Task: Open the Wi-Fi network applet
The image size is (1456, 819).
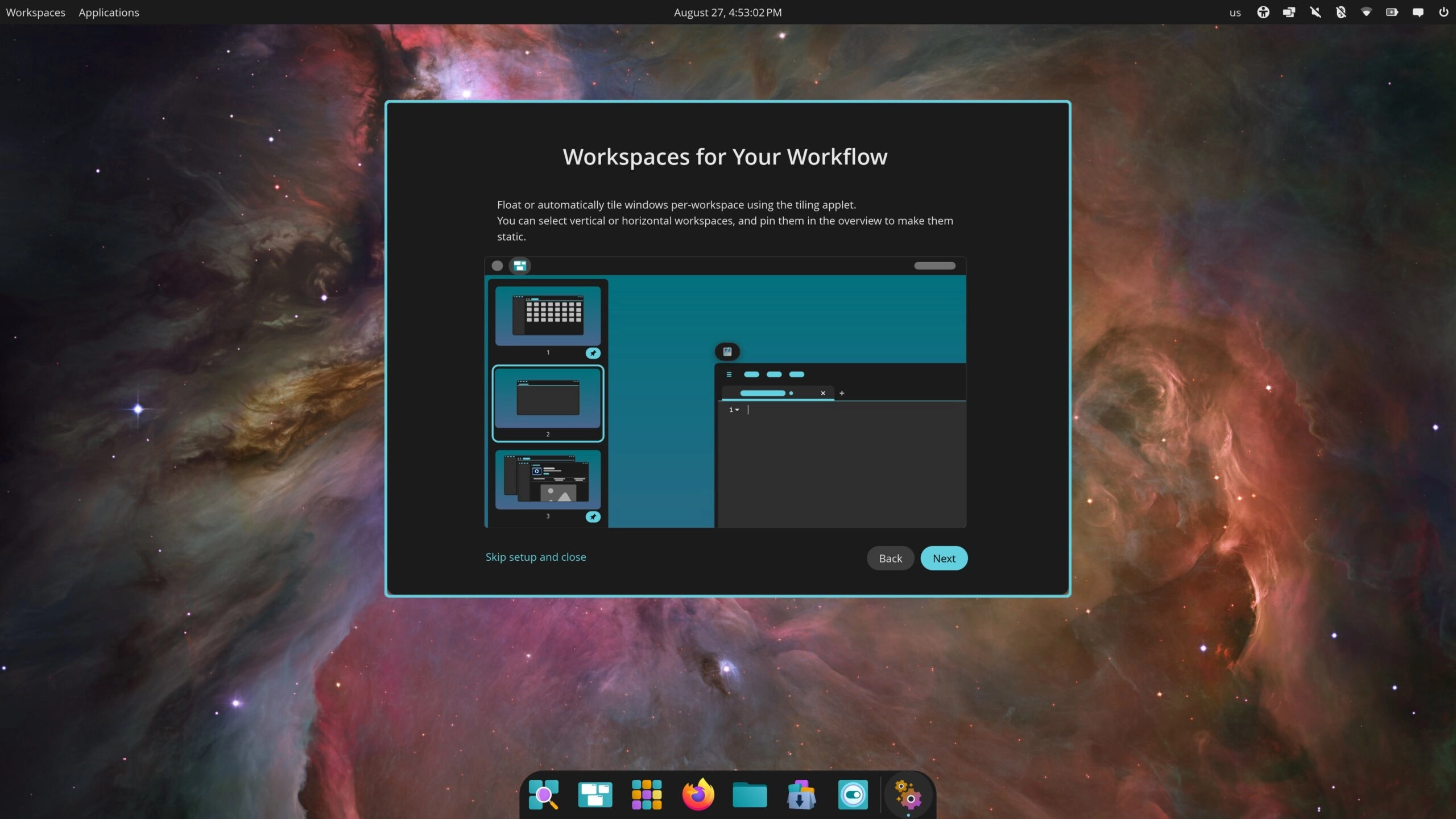Action: point(1366,12)
